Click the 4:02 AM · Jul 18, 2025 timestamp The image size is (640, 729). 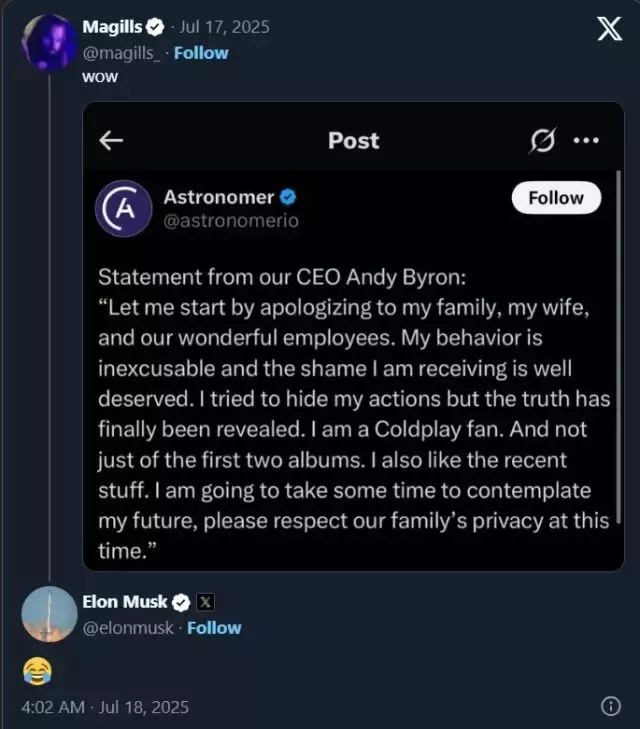pyautogui.click(x=105, y=707)
